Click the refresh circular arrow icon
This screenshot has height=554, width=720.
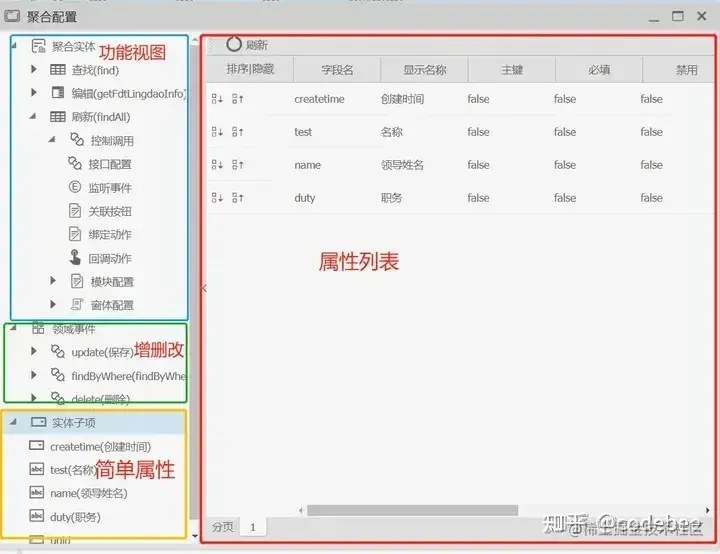tap(233, 45)
